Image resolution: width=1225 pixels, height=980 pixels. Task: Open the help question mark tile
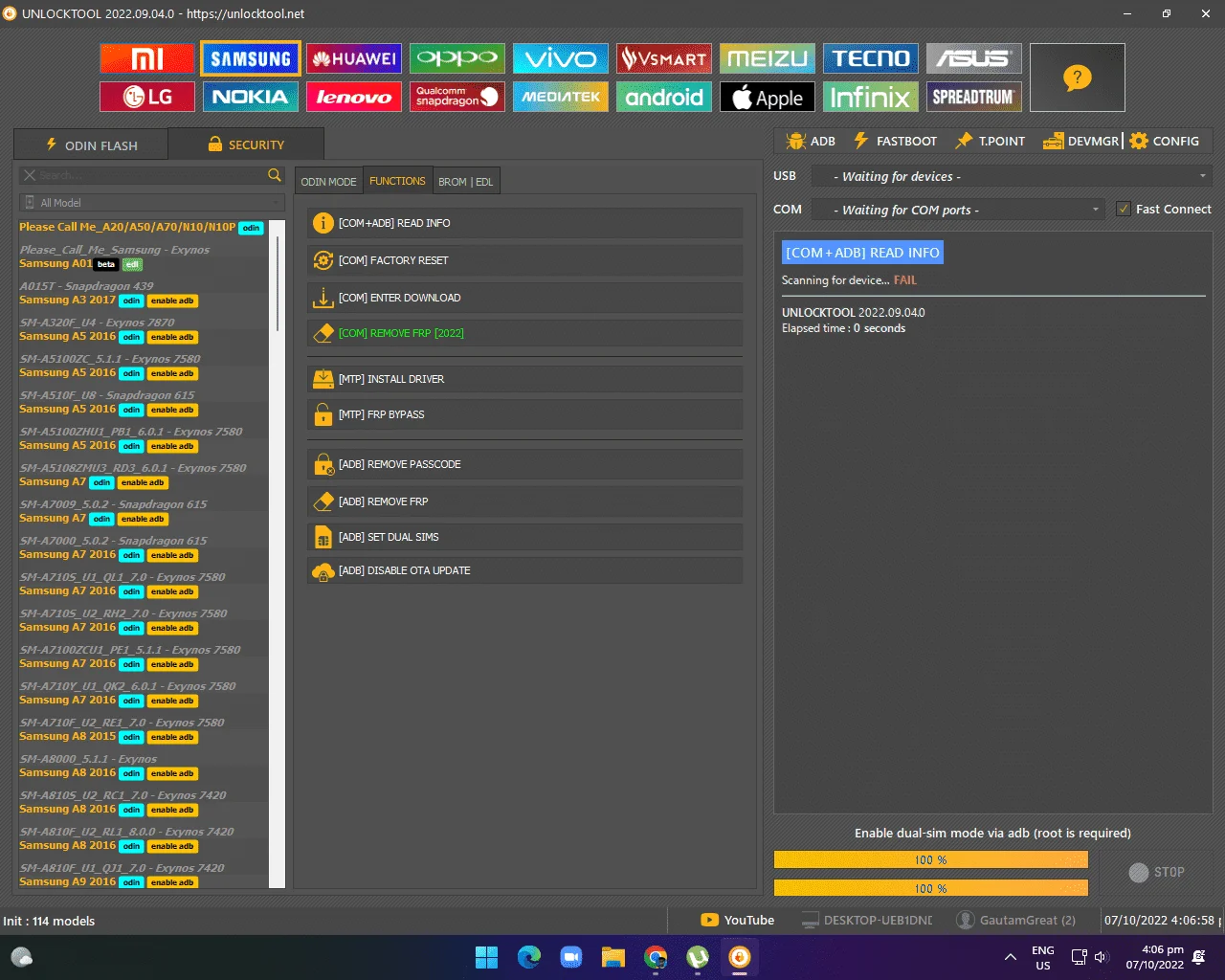click(1078, 78)
